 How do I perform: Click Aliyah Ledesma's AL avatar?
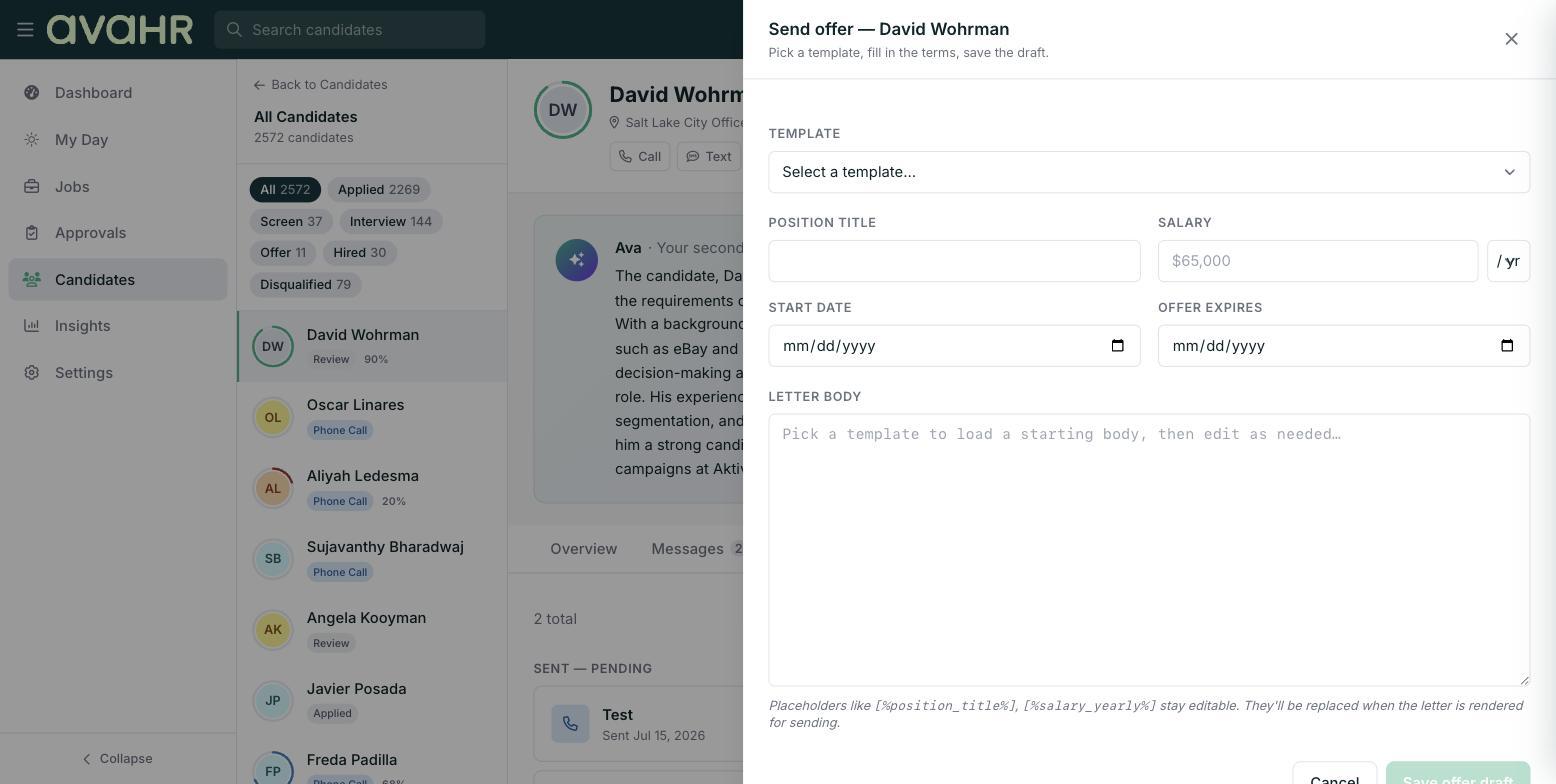click(273, 488)
